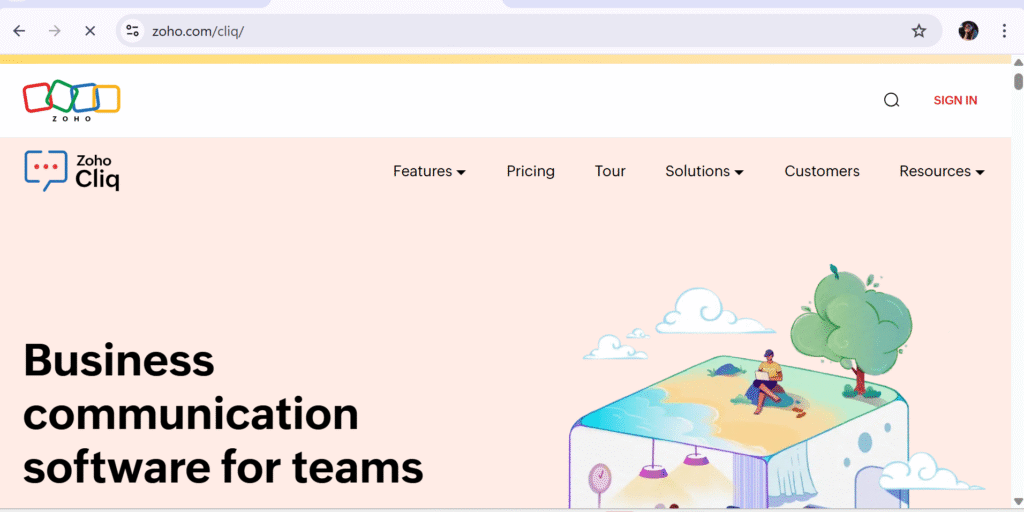Click the scrollbar down arrow
1024x512 pixels.
[x=1017, y=501]
